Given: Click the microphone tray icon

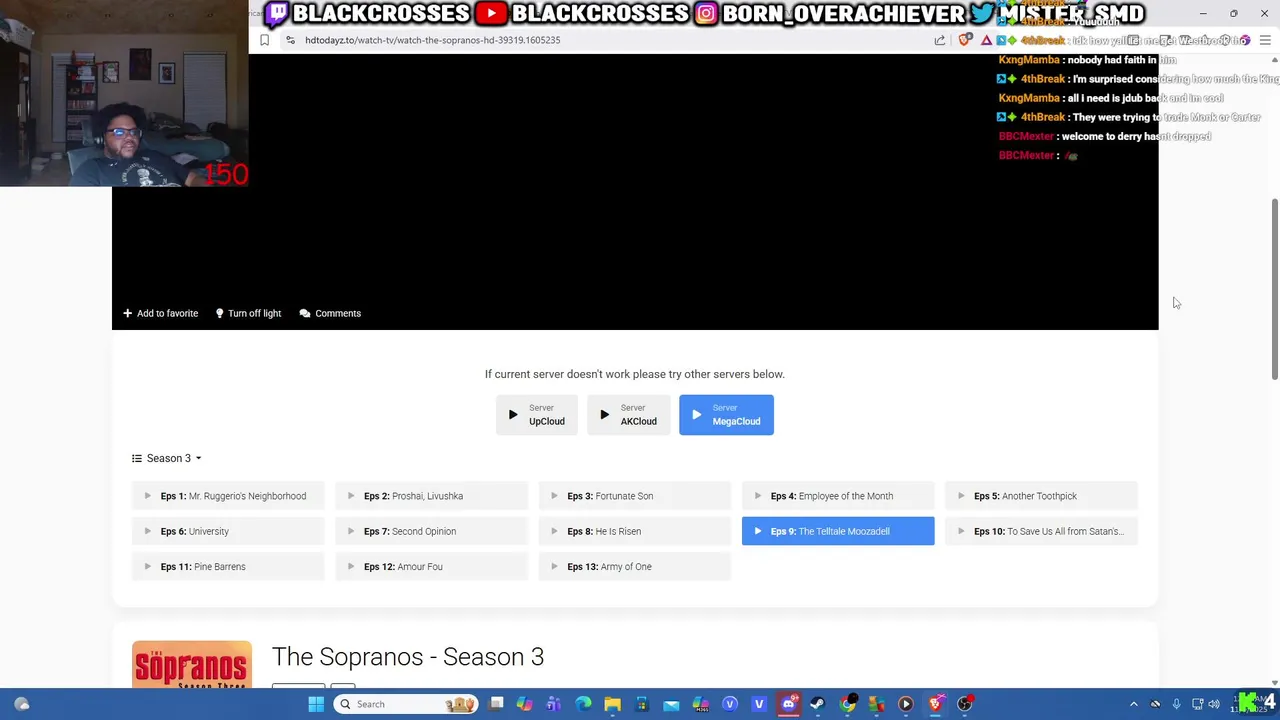Looking at the screenshot, I should (1176, 704).
